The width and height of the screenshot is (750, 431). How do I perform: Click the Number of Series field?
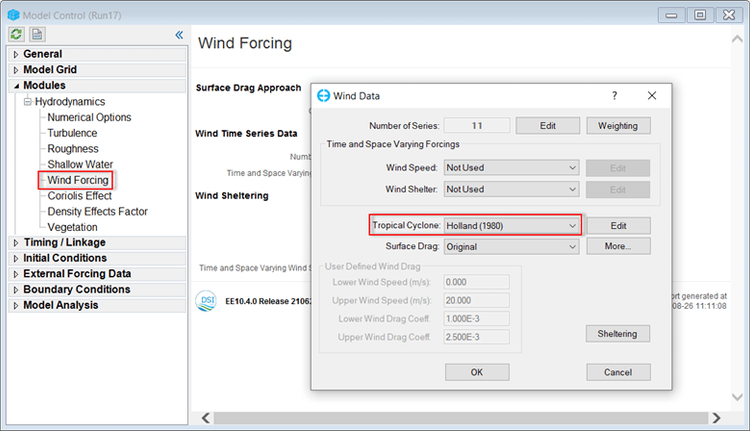point(477,126)
